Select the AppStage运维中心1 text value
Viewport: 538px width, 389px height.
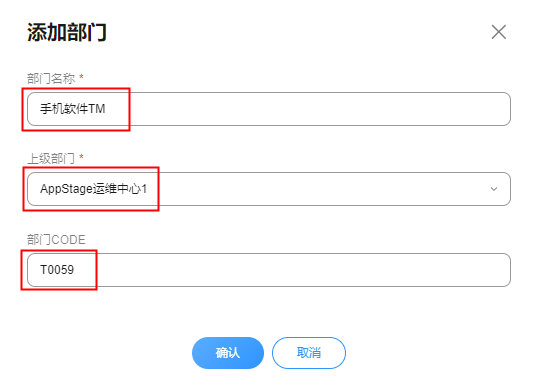pos(93,189)
